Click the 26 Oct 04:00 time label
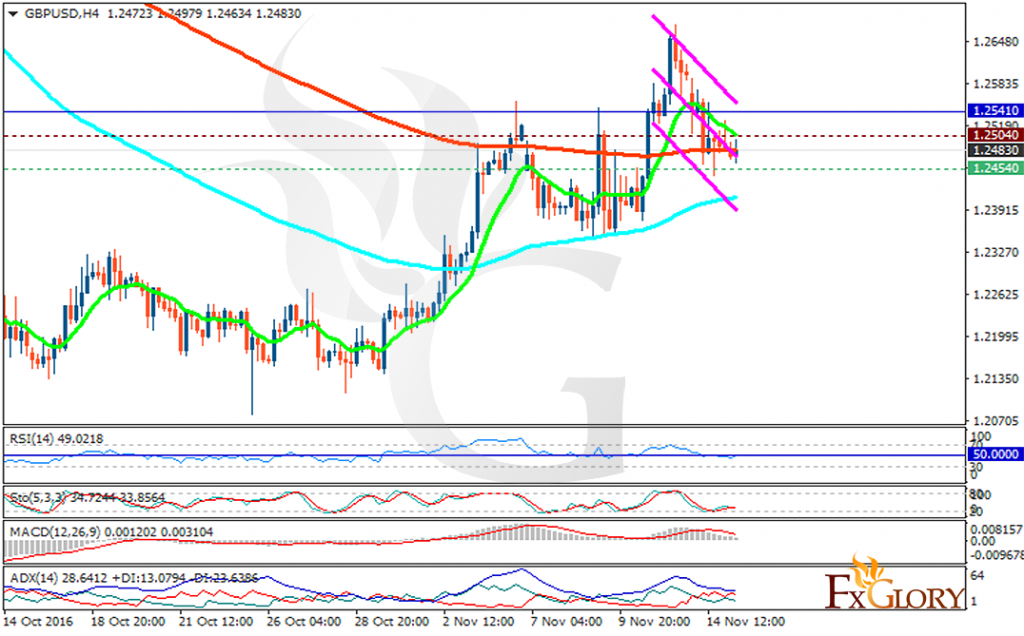 point(304,621)
